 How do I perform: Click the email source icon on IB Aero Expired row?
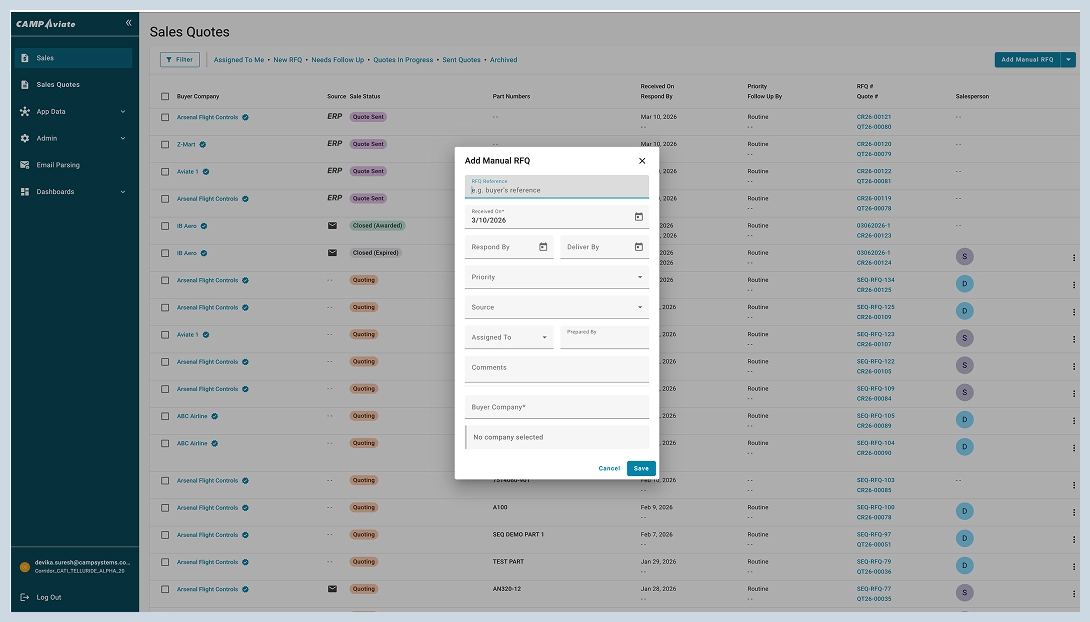point(332,253)
